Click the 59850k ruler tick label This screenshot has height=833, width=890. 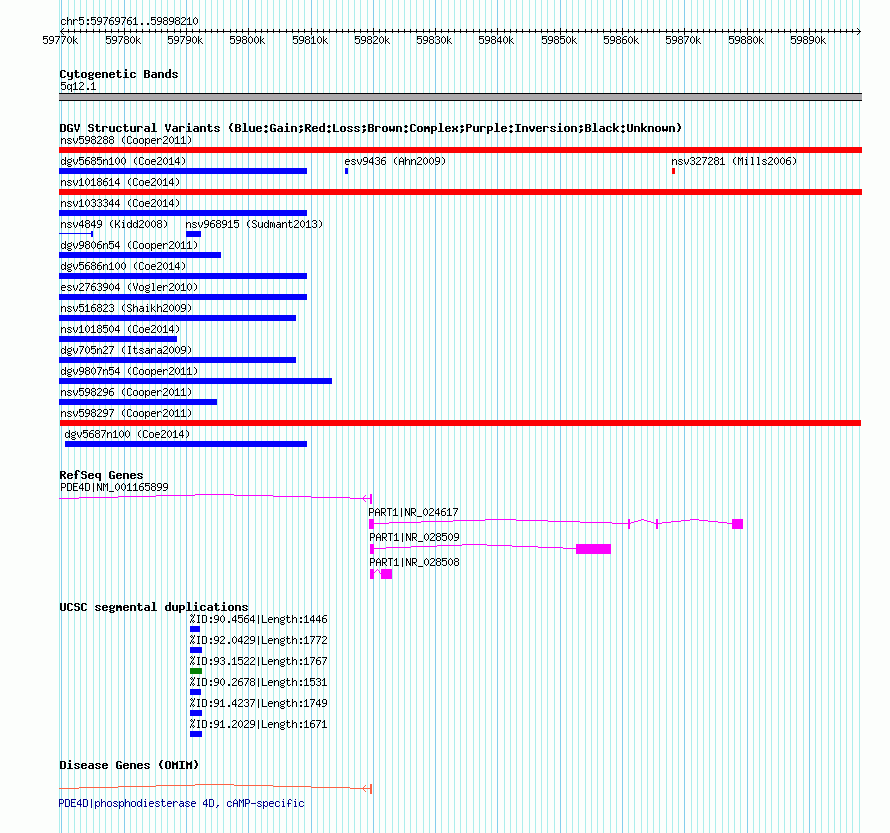pyautogui.click(x=559, y=40)
